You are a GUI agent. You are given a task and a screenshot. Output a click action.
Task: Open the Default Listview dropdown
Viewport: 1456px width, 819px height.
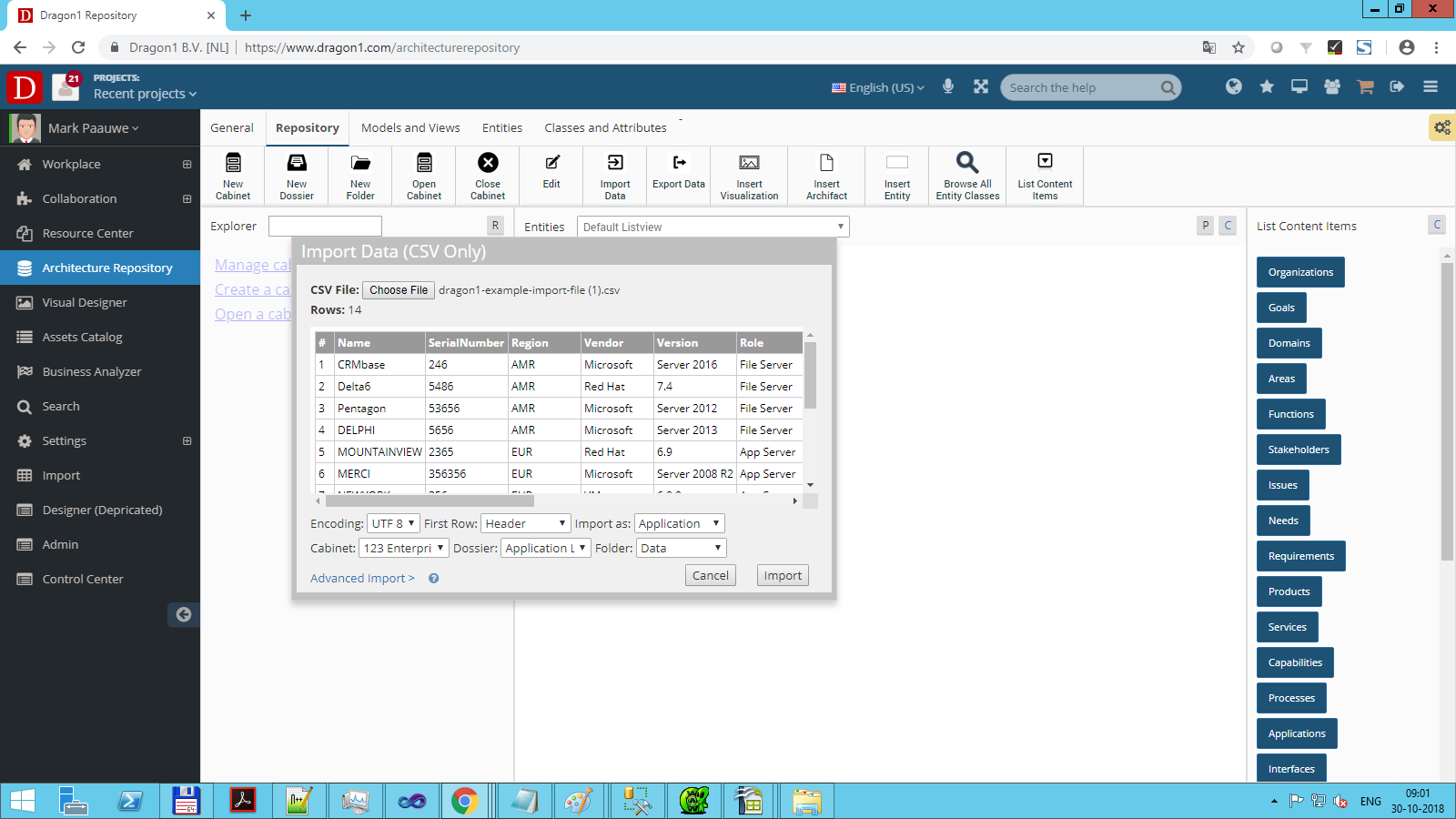tap(713, 227)
